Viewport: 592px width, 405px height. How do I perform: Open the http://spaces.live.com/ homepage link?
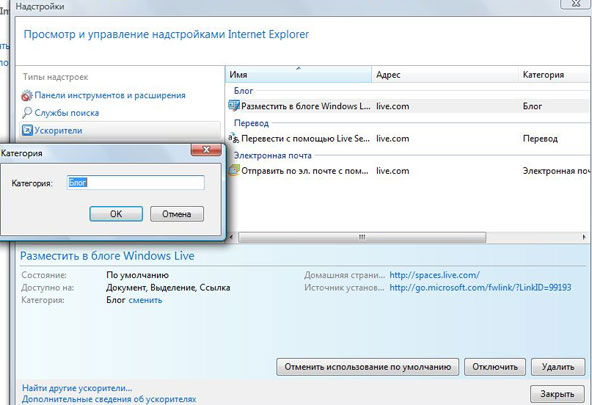[x=435, y=275]
